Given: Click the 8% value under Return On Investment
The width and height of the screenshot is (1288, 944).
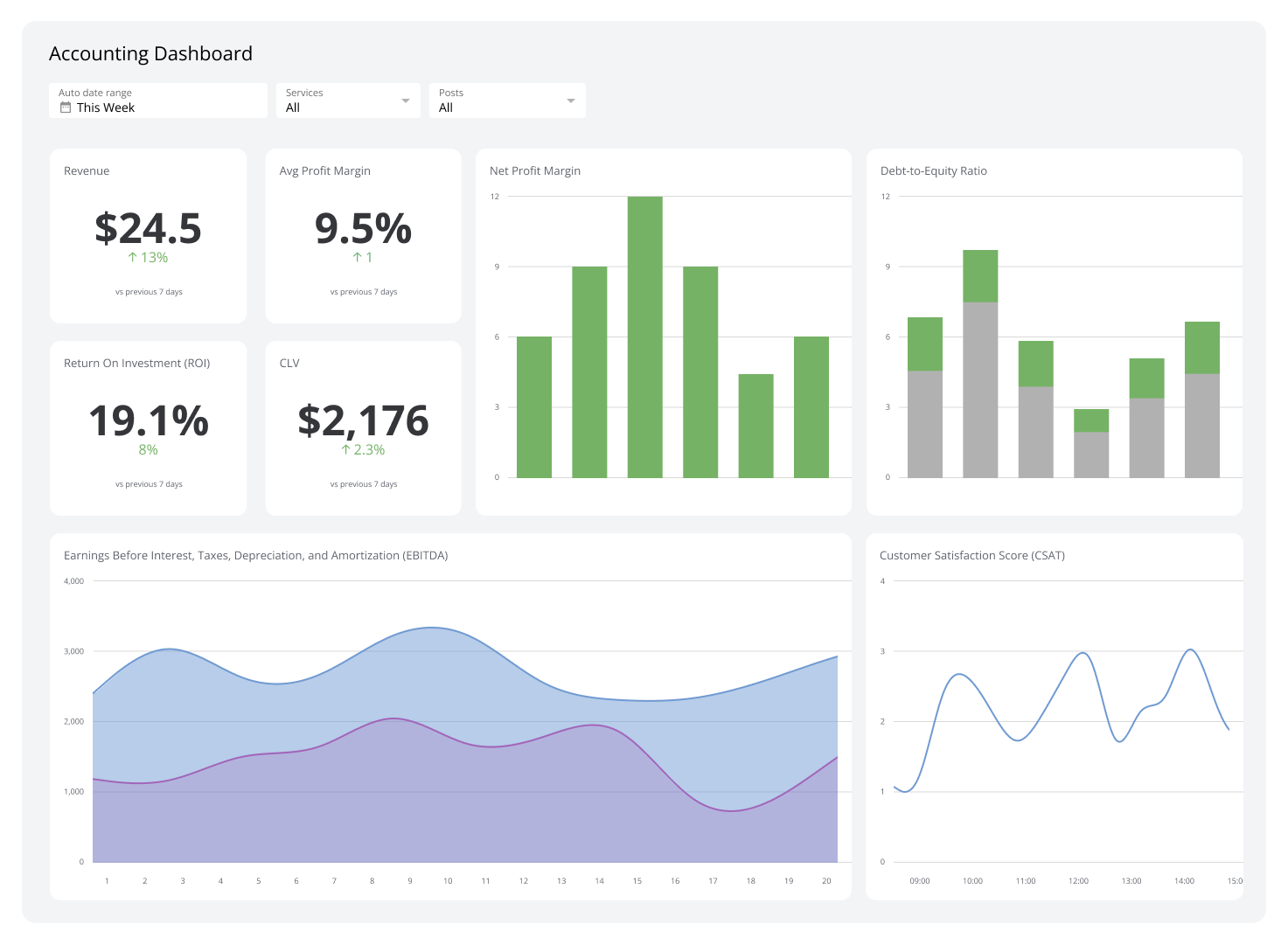Looking at the screenshot, I should pyautogui.click(x=148, y=449).
